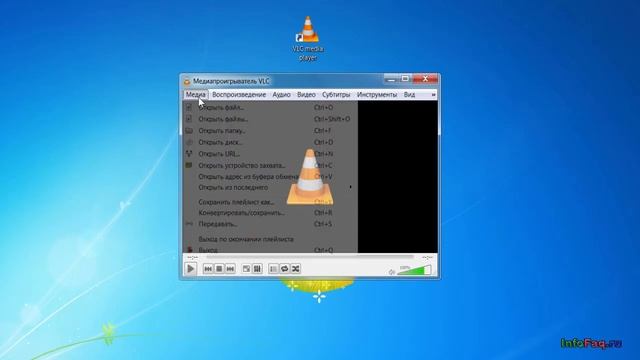
Task: Choose Открыть устройство захвата... entry
Action: coord(270,165)
